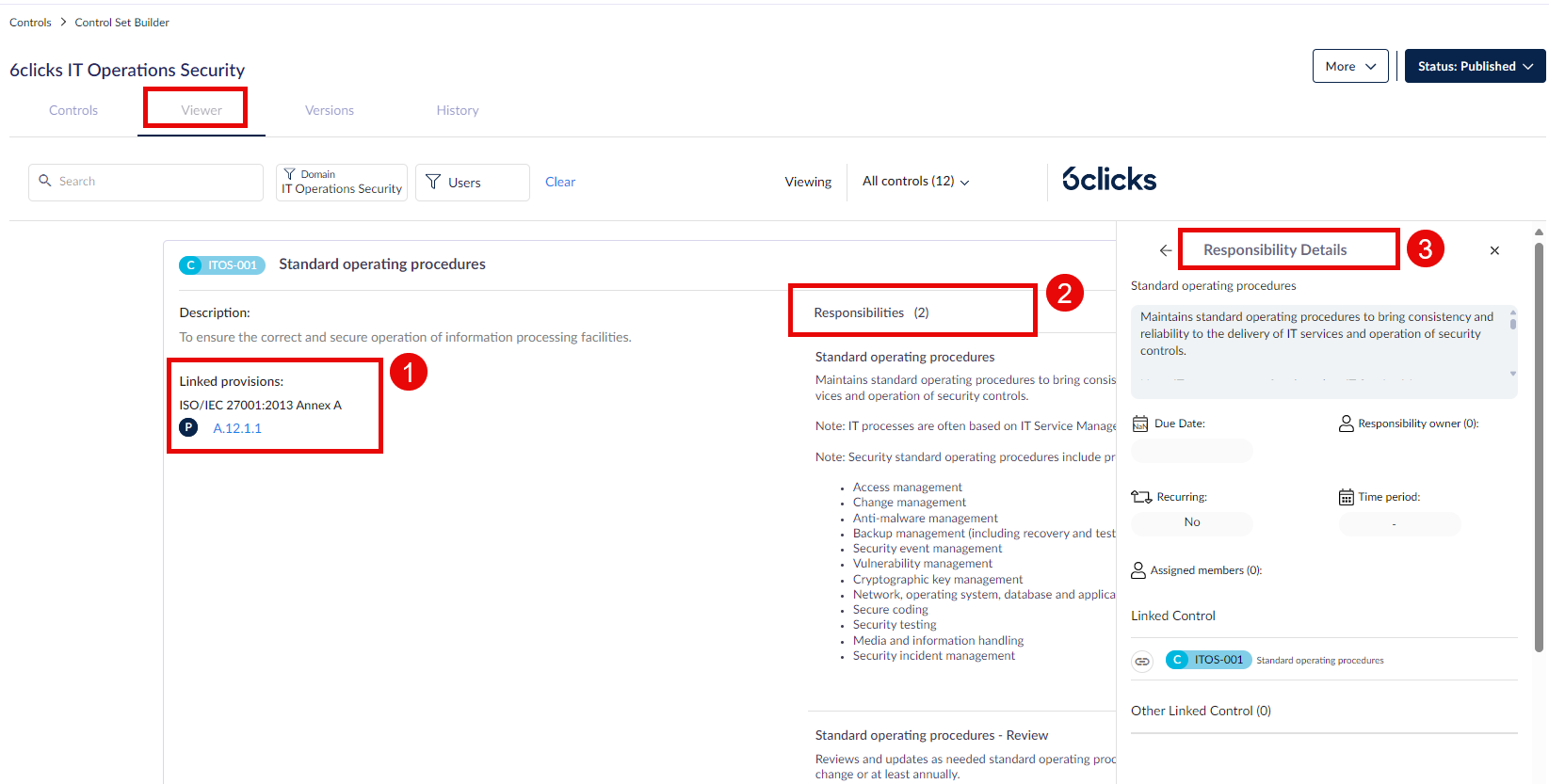Click the P provision icon beside A.12.1.1

[x=188, y=427]
